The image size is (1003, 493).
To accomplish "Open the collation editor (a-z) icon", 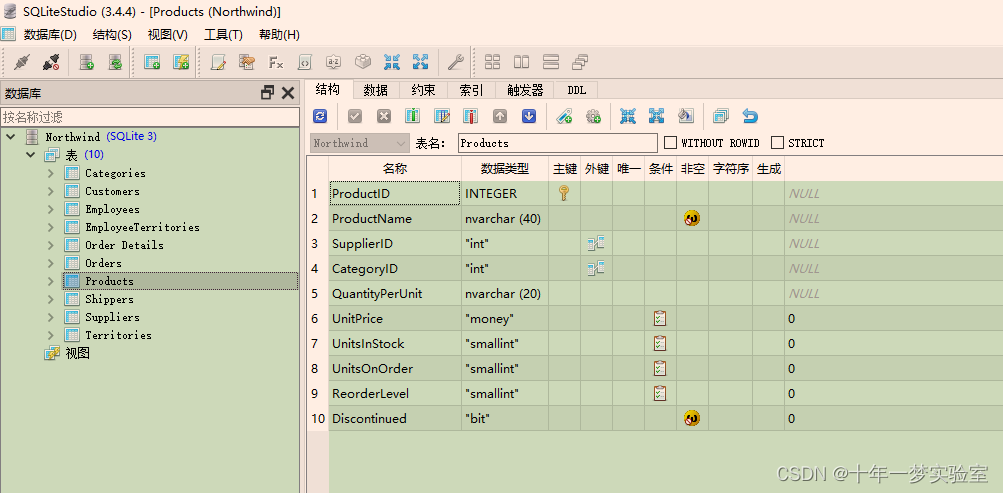I will pos(333,62).
